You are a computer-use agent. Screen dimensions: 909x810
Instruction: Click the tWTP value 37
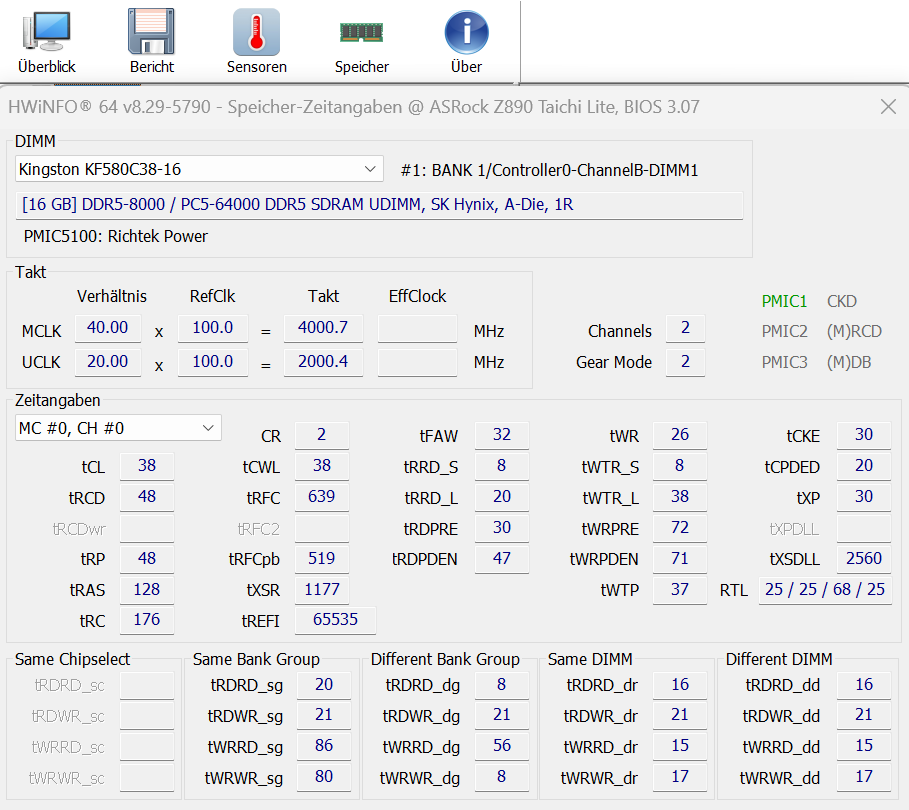679,590
